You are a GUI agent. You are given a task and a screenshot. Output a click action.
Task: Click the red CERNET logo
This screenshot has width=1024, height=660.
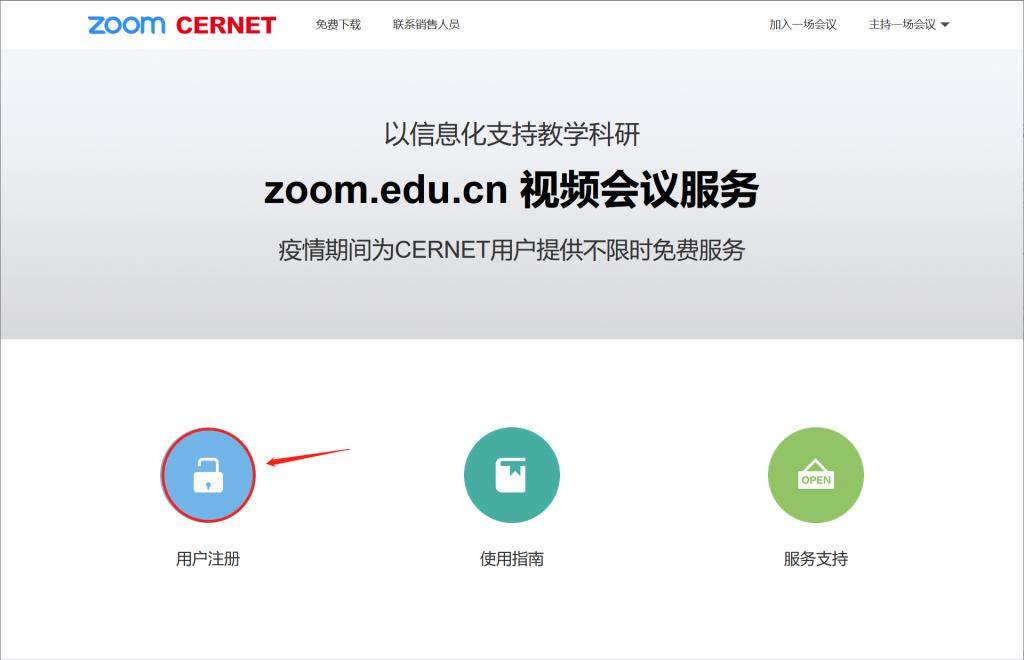[x=225, y=25]
